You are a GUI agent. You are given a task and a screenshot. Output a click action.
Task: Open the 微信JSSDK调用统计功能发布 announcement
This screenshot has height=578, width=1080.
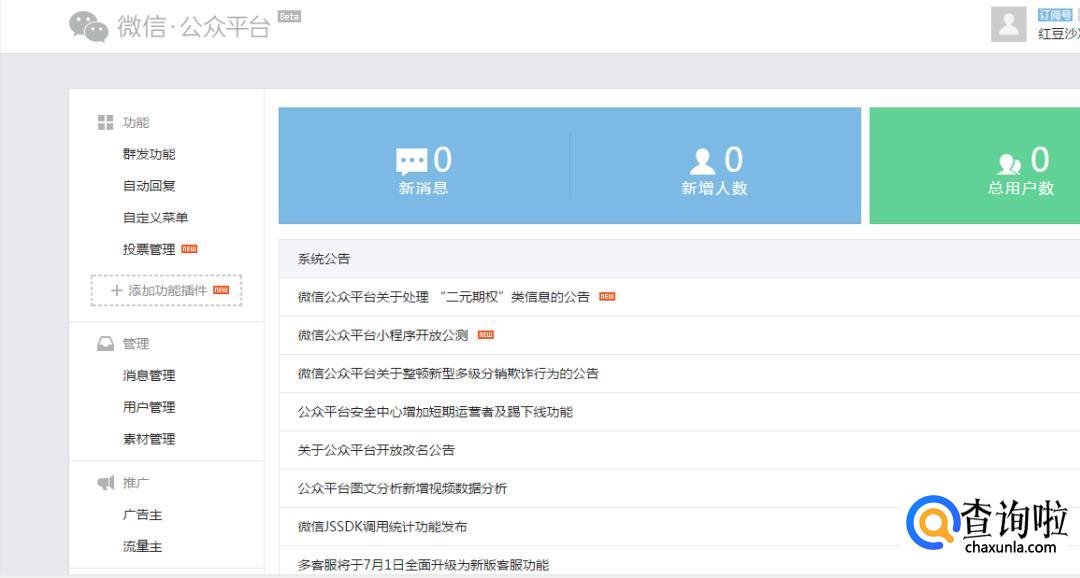[x=382, y=526]
